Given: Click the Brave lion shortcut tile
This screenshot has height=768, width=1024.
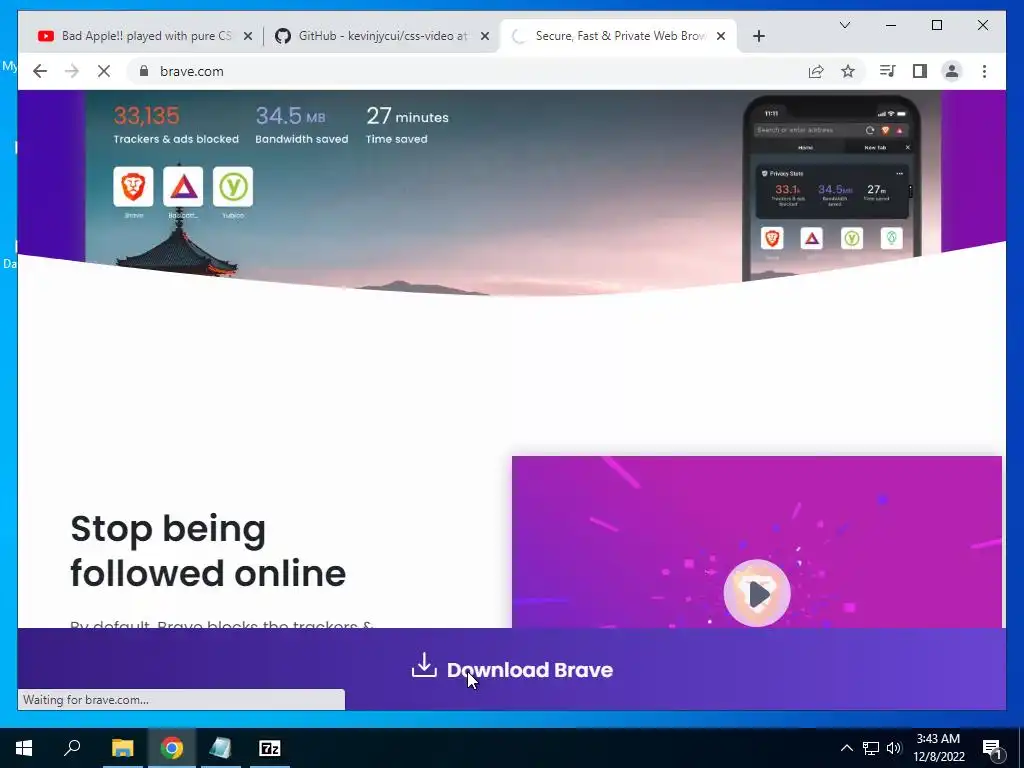Looking at the screenshot, I should click(133, 187).
